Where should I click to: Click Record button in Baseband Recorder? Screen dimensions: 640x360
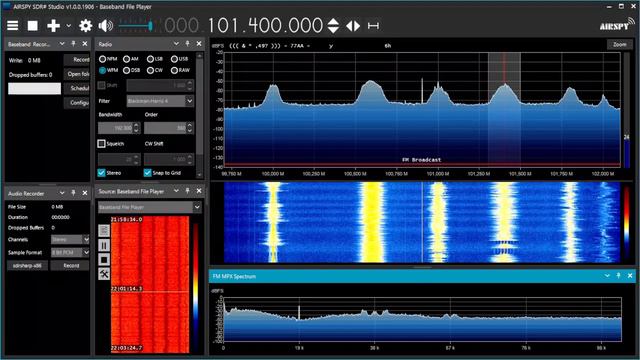tap(77, 60)
